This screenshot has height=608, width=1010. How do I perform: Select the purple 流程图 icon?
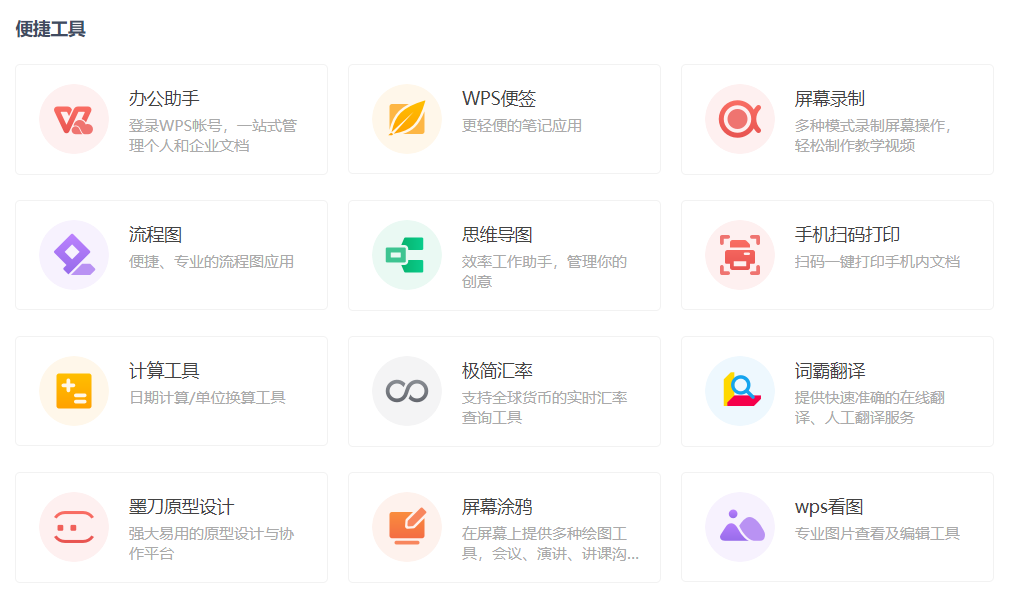click(74, 255)
